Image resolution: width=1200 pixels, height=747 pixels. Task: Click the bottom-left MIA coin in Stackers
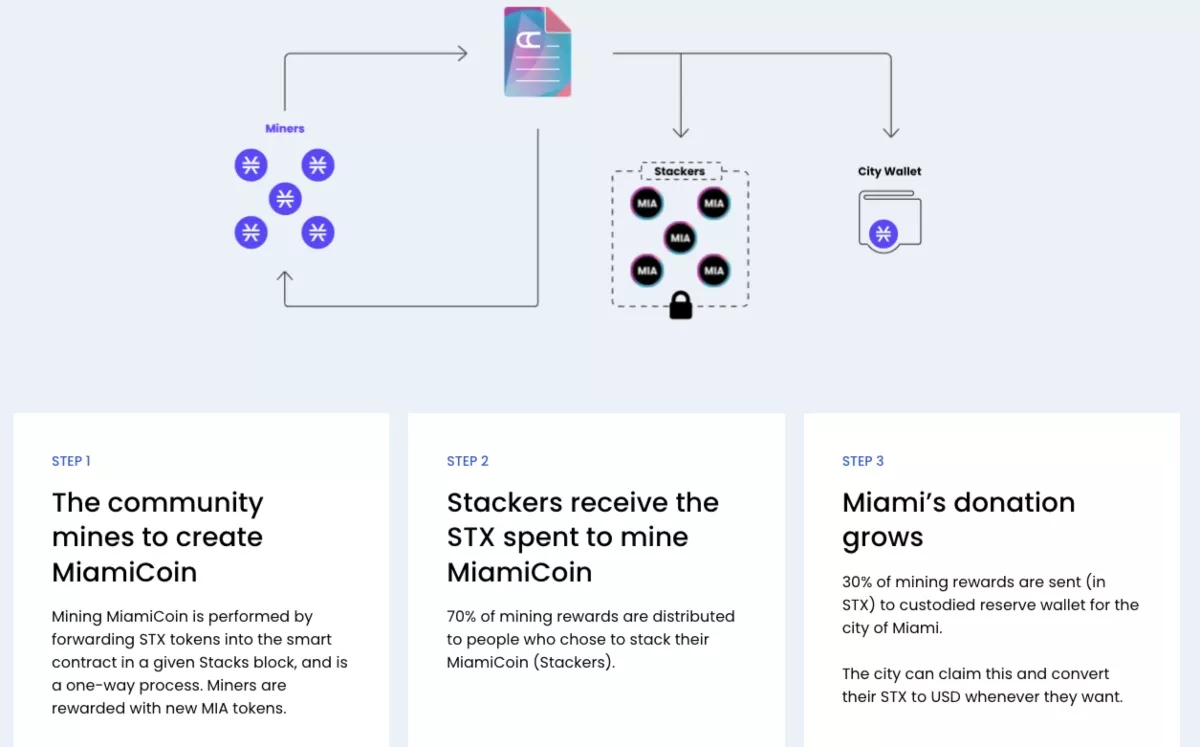(x=647, y=270)
